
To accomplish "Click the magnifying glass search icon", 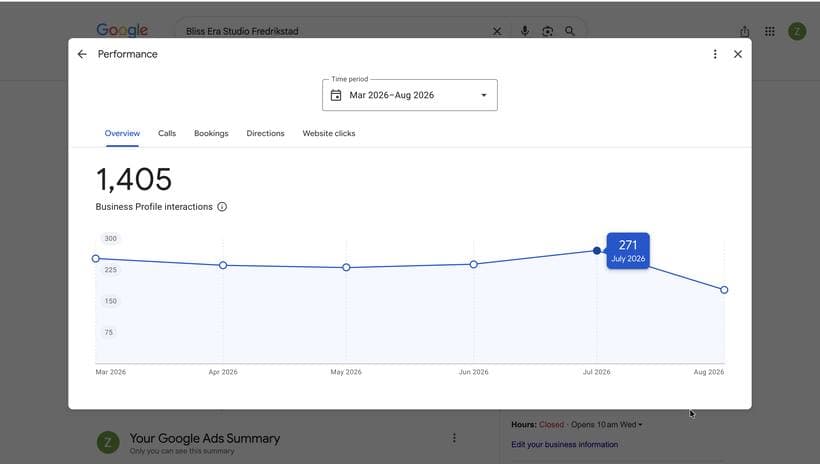I will coord(570,31).
